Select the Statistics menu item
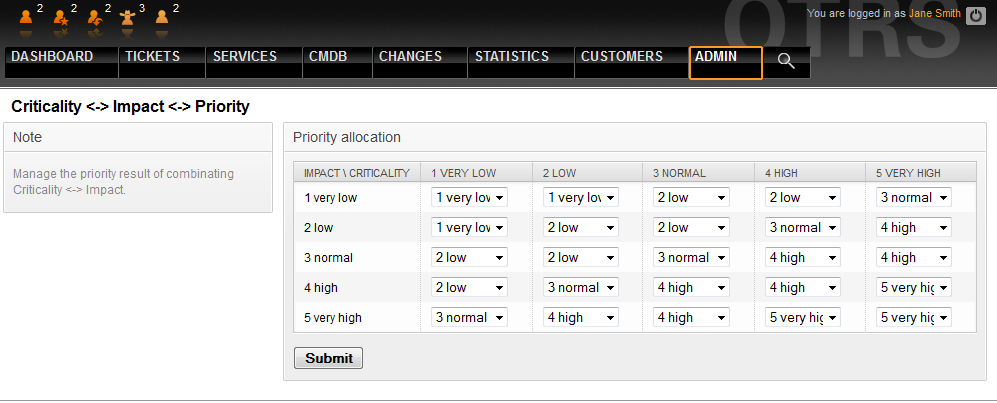 point(511,57)
